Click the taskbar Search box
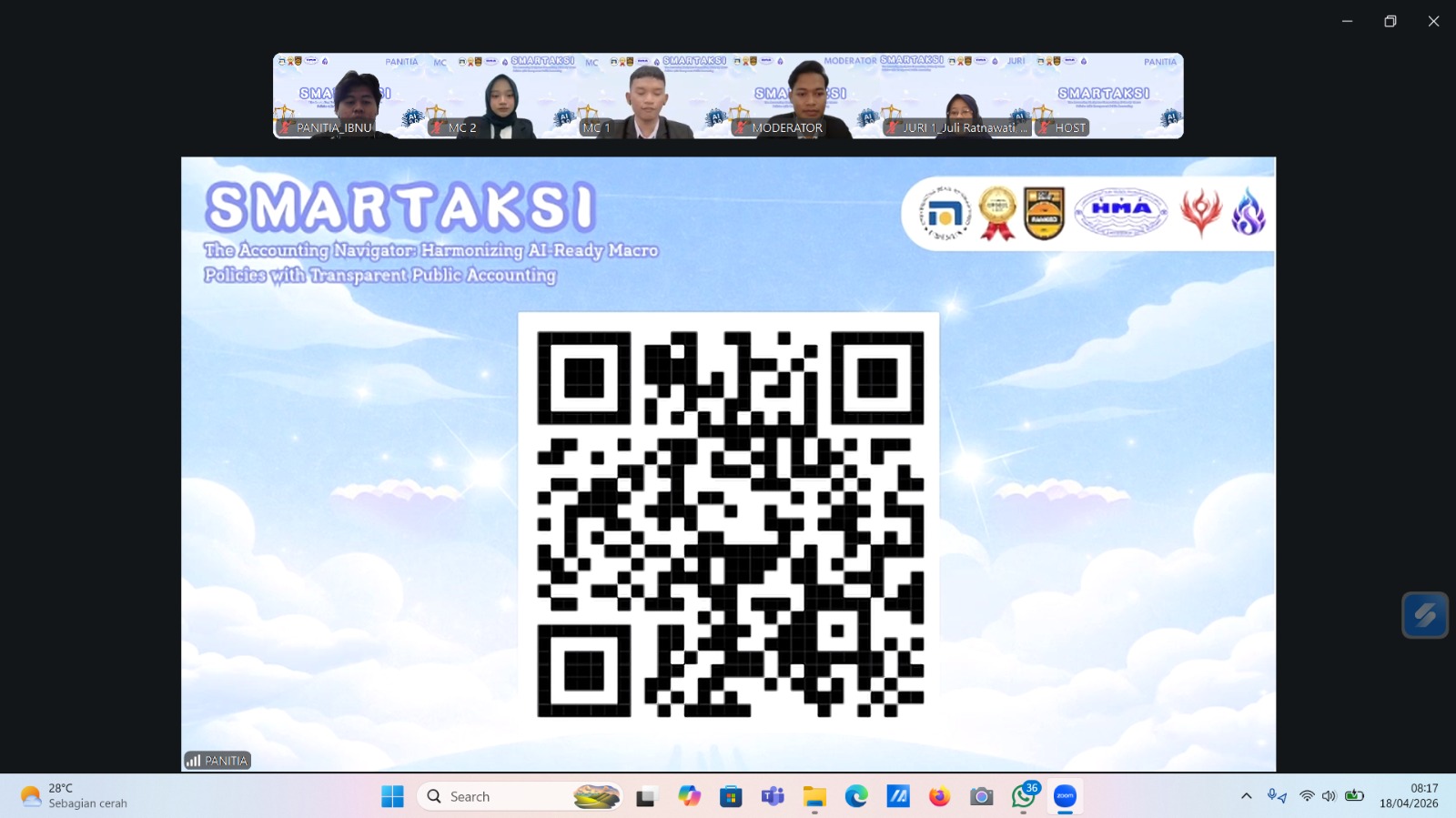 point(520,796)
